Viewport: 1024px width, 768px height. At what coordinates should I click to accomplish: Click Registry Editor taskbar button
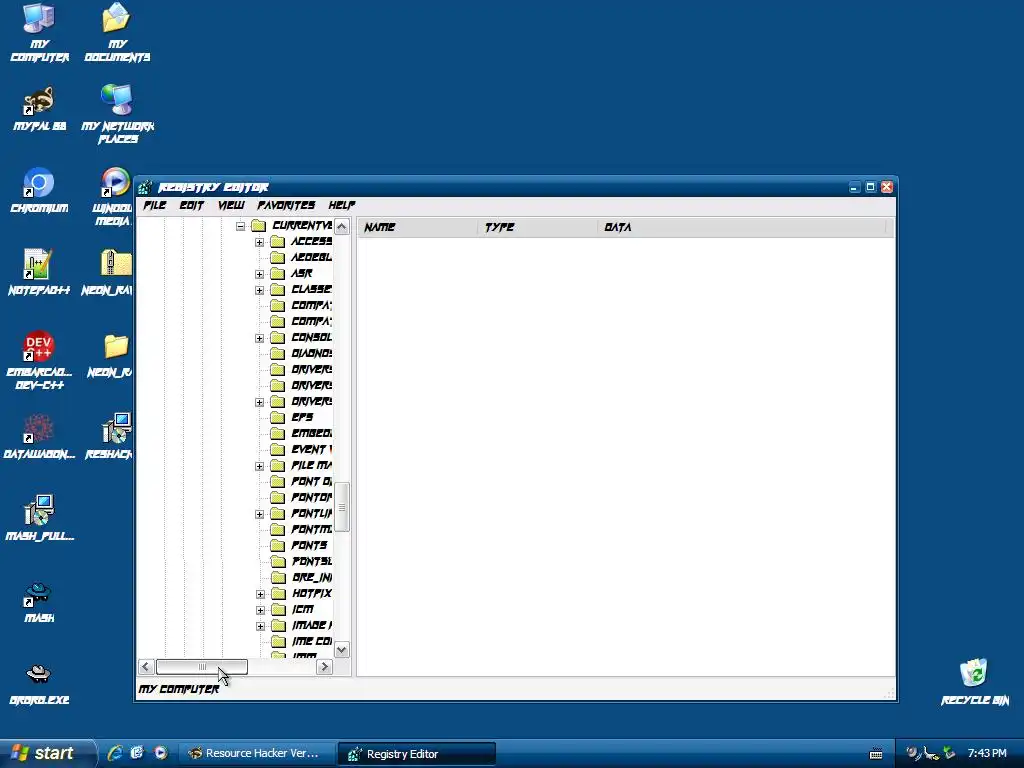pyautogui.click(x=417, y=754)
